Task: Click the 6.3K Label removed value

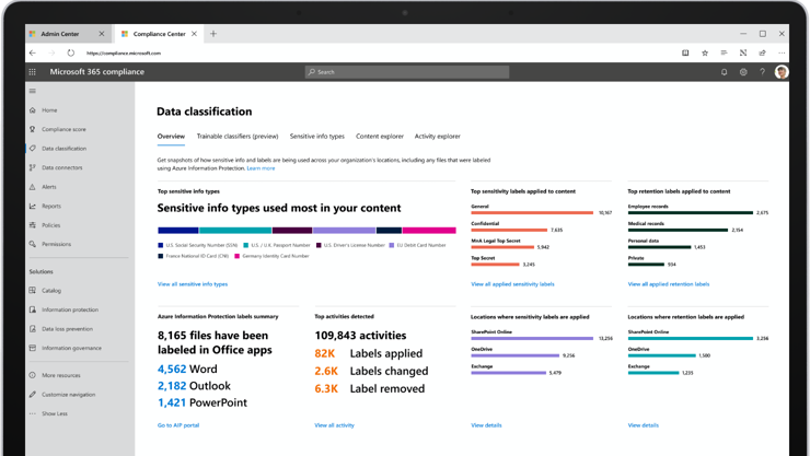Action: [326, 389]
